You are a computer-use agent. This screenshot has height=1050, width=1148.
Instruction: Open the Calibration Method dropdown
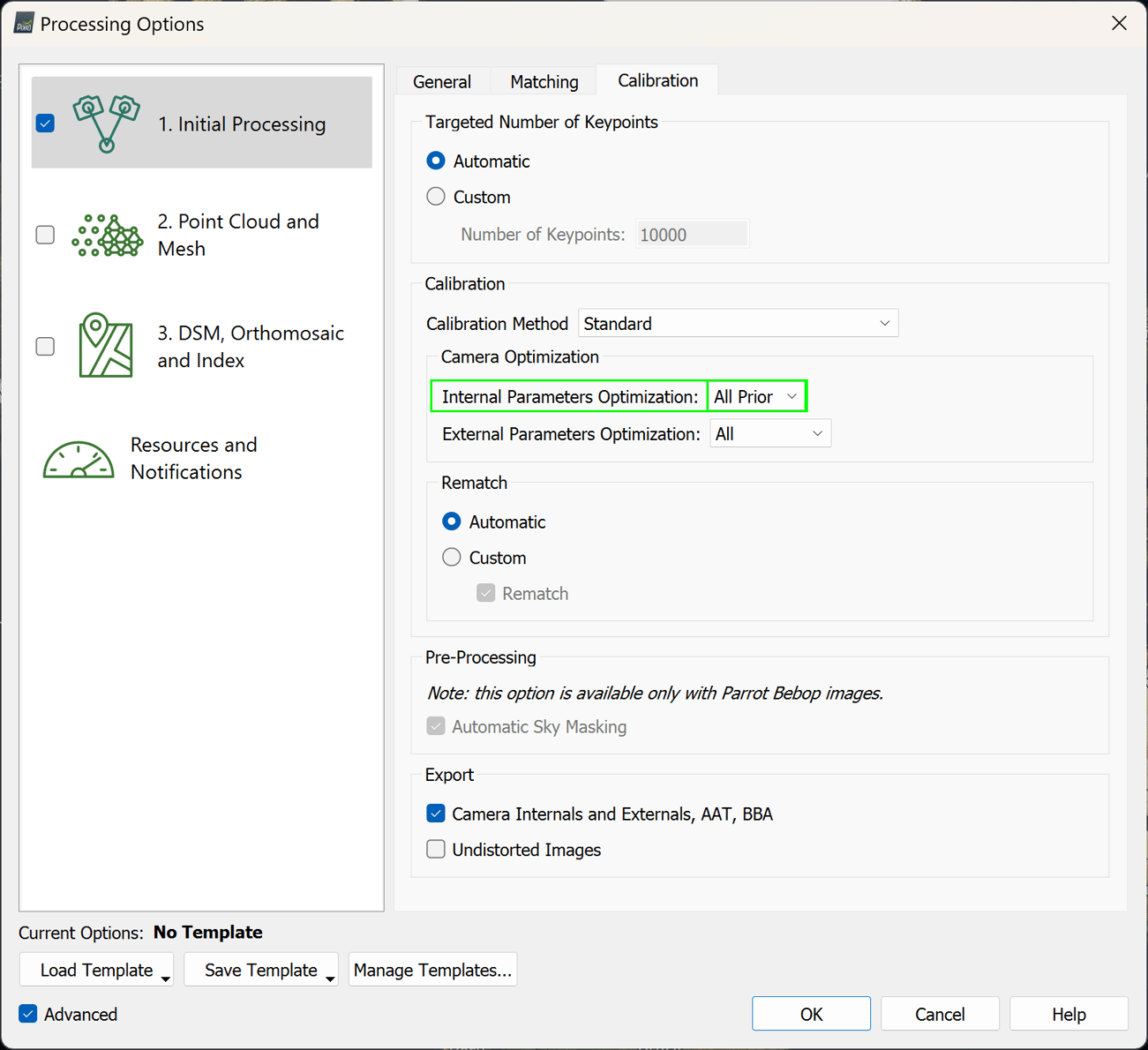coord(738,324)
